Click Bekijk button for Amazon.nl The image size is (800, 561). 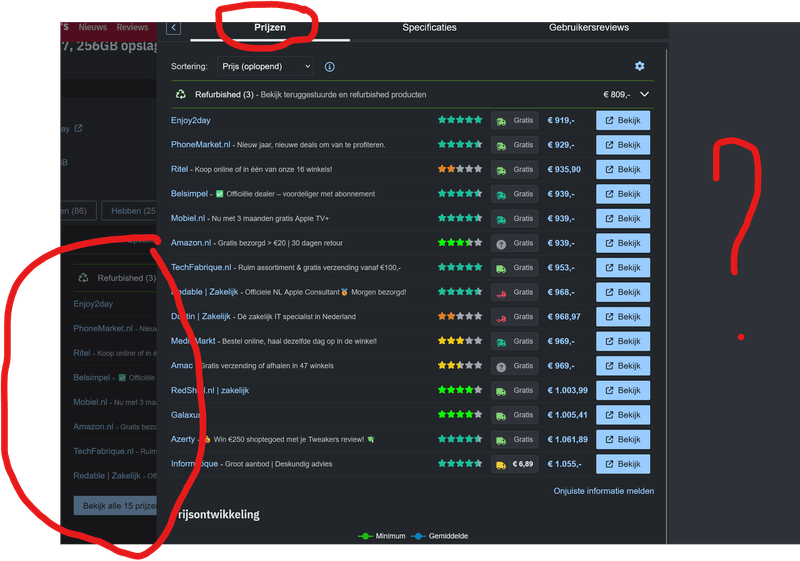point(623,243)
